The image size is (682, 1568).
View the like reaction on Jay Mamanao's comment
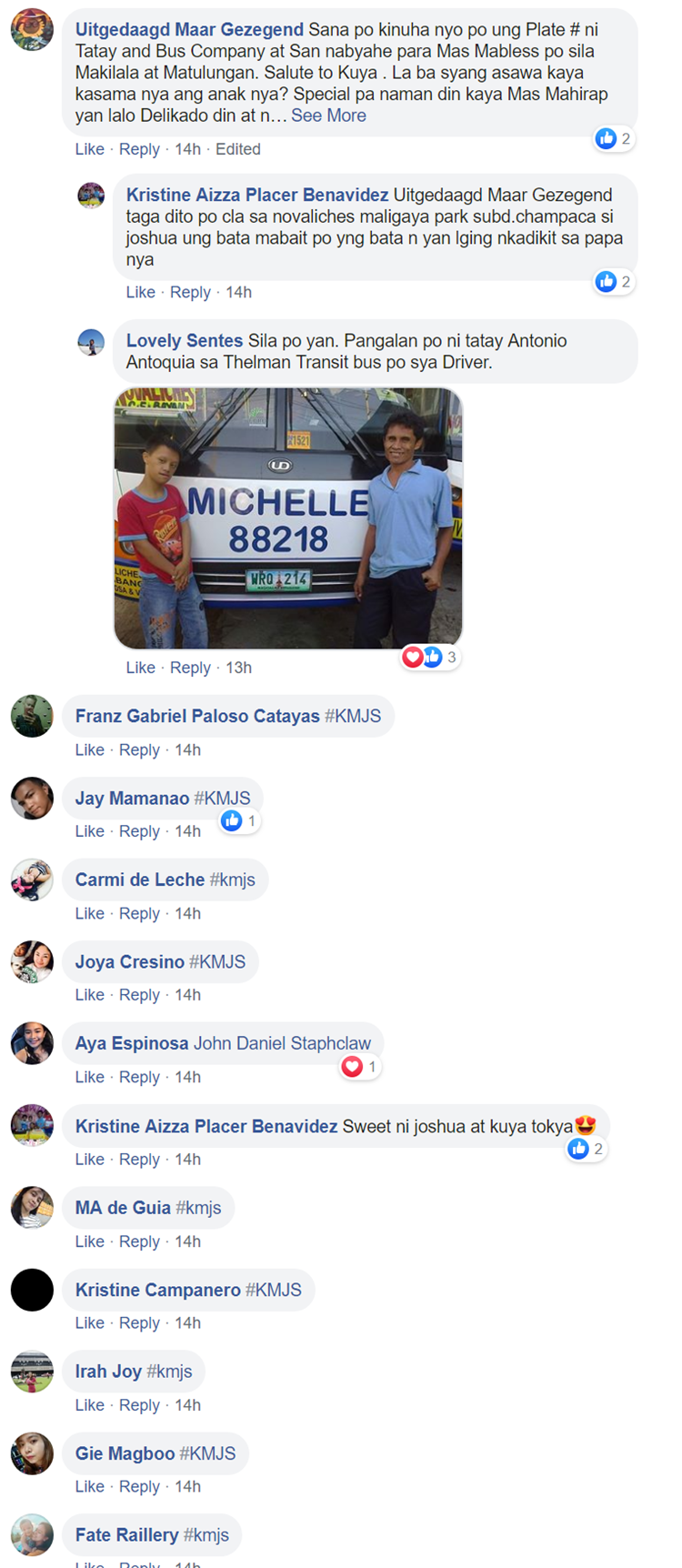239,820
